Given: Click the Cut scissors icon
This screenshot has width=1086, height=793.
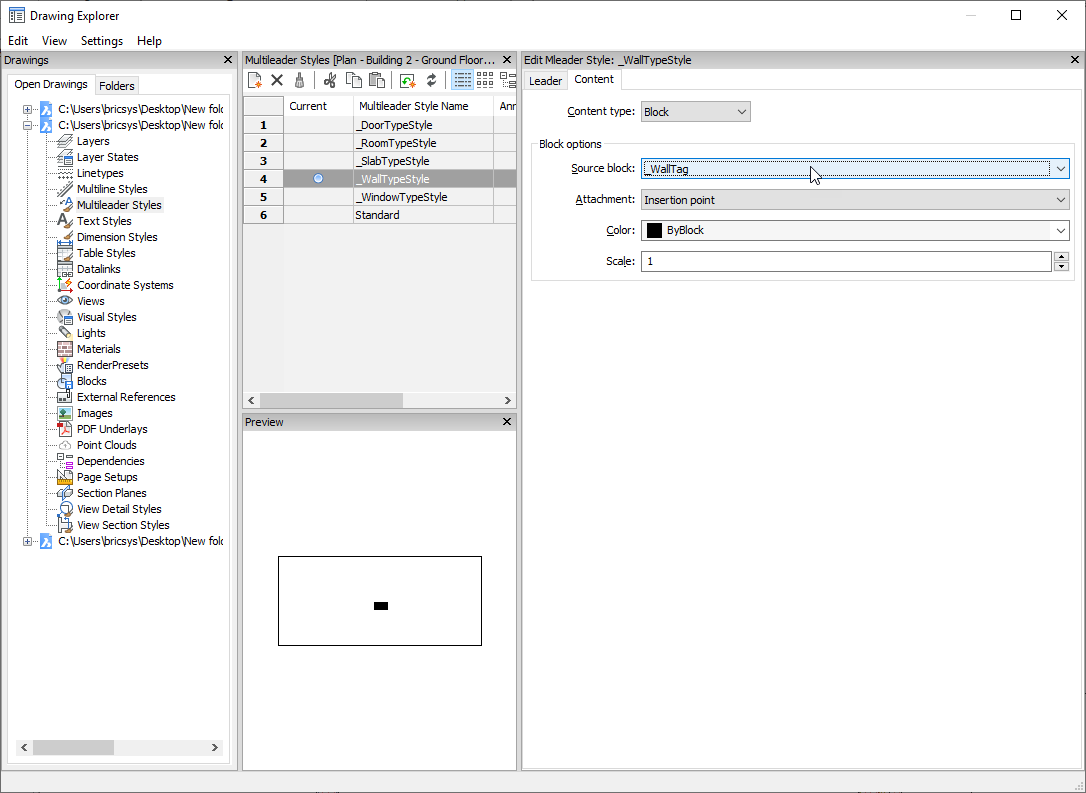Looking at the screenshot, I should pyautogui.click(x=330, y=81).
